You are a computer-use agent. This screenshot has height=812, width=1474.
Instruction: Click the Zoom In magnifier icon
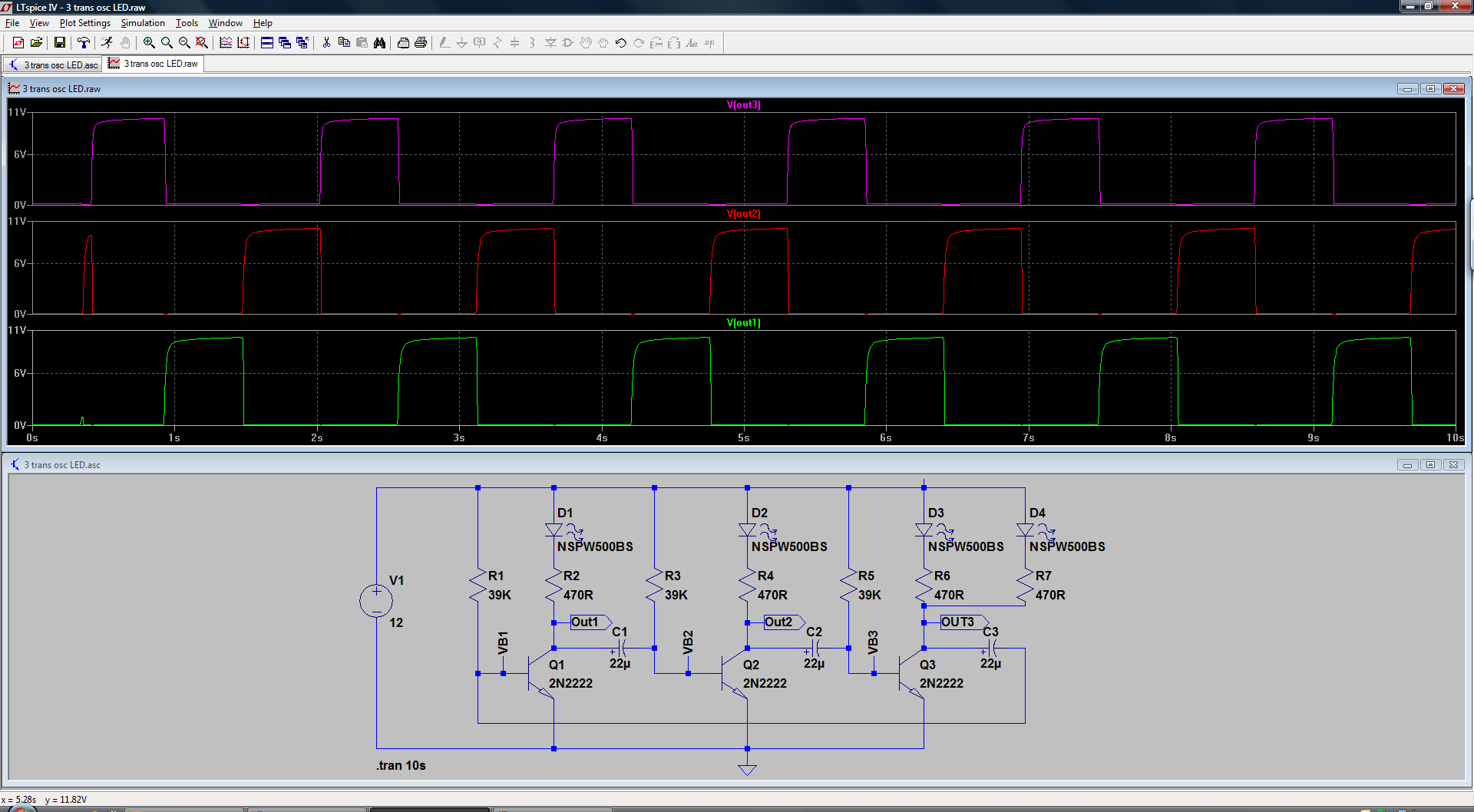coord(149,43)
